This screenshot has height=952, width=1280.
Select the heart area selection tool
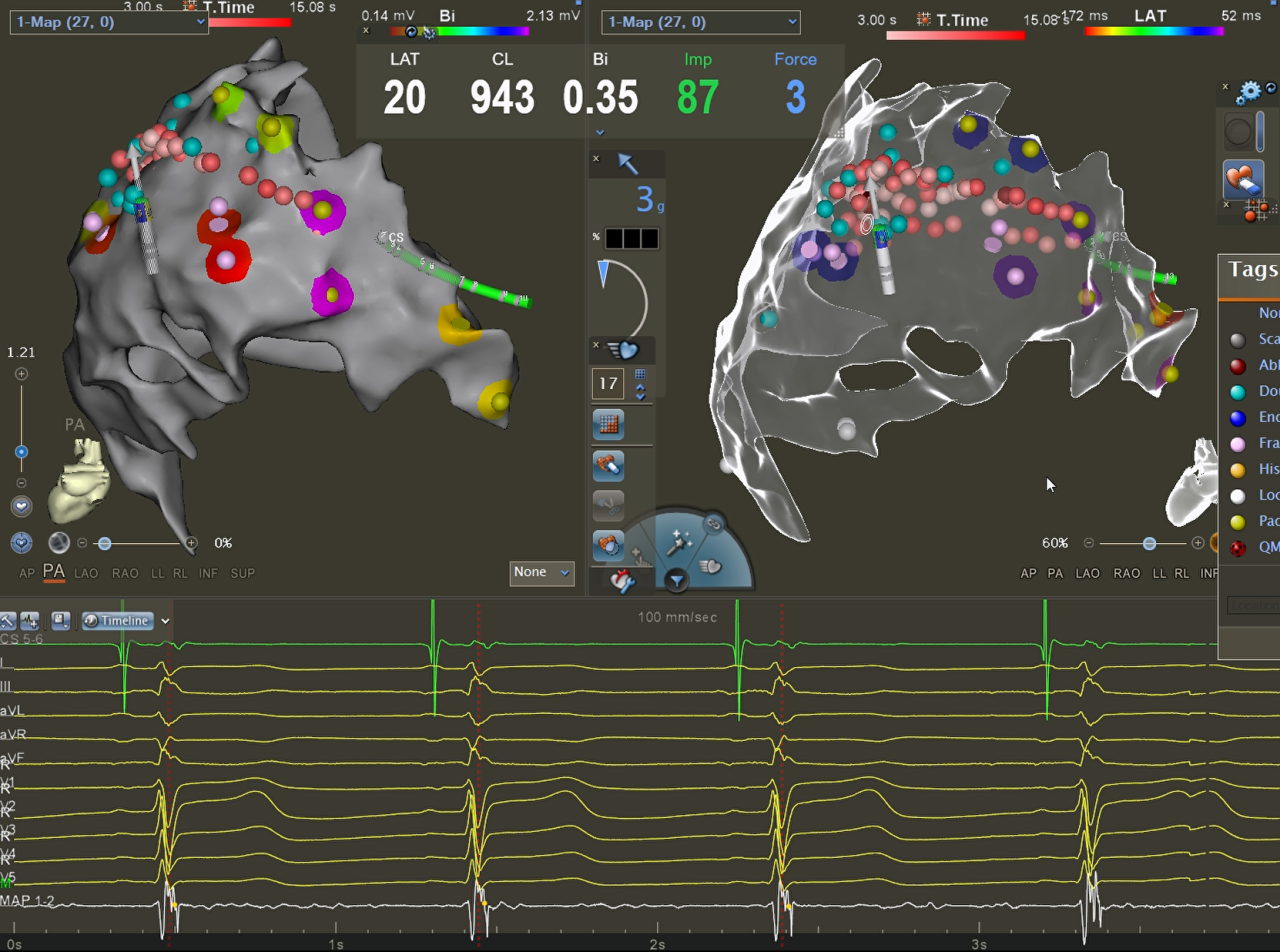click(608, 546)
